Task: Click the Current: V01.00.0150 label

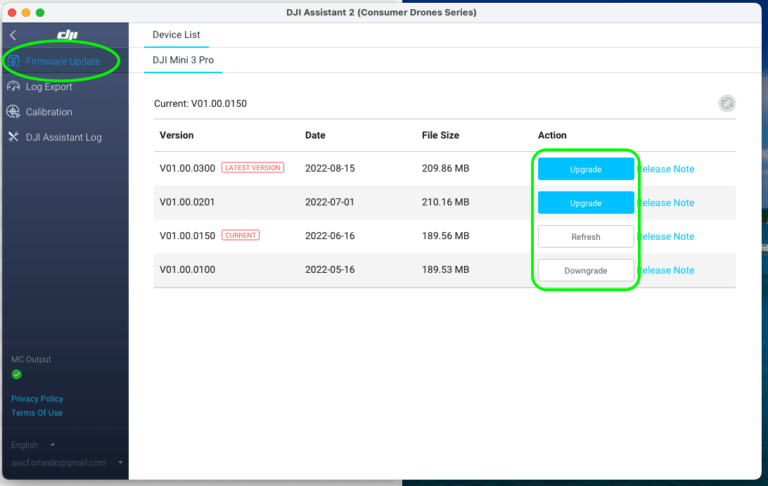Action: coord(200,104)
